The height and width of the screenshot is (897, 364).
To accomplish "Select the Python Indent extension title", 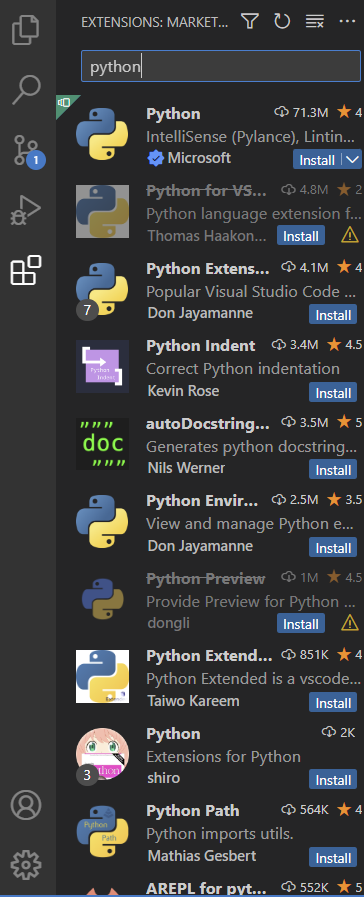I will coord(201,346).
